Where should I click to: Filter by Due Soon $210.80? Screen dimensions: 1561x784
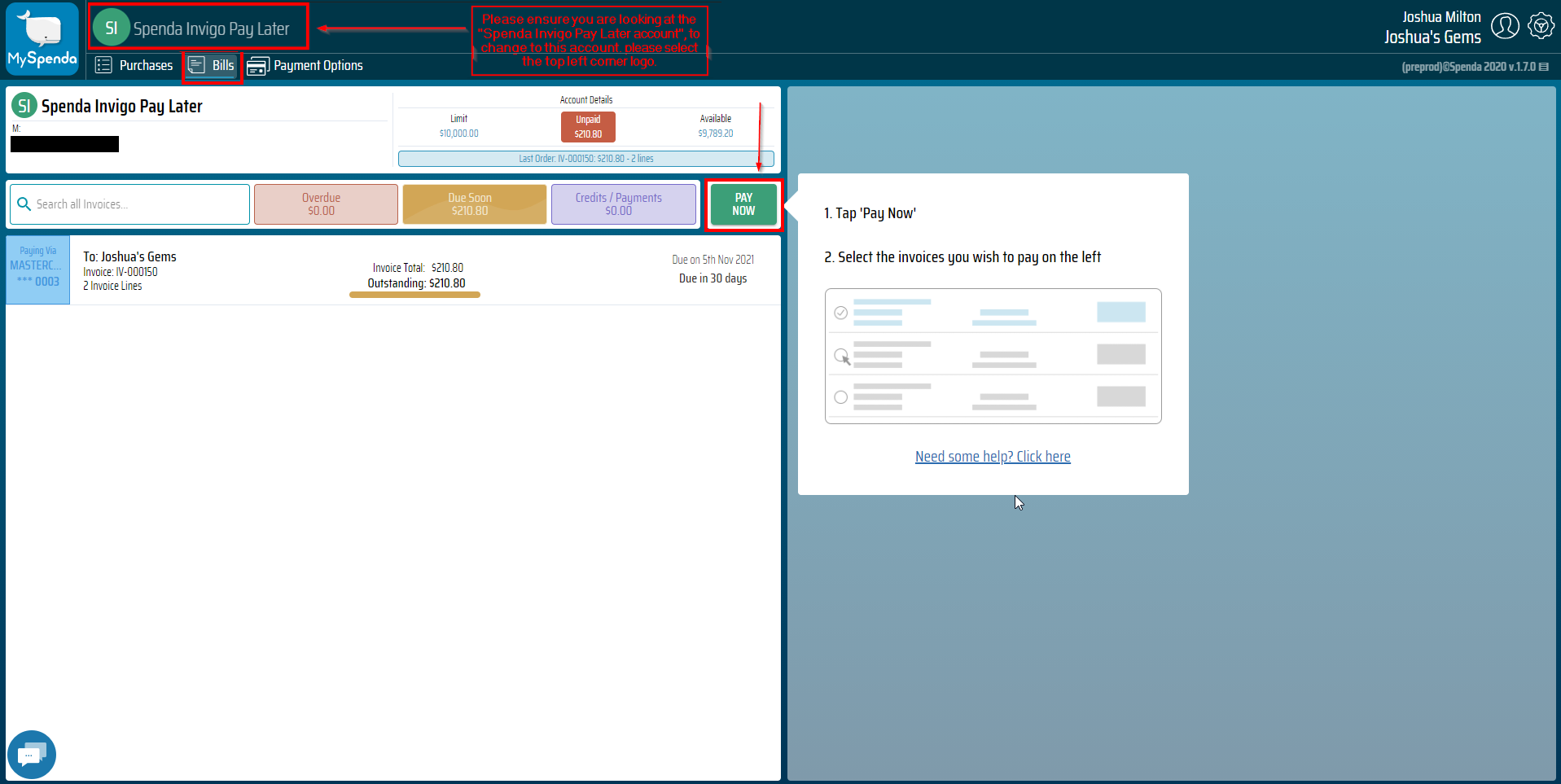coord(475,204)
